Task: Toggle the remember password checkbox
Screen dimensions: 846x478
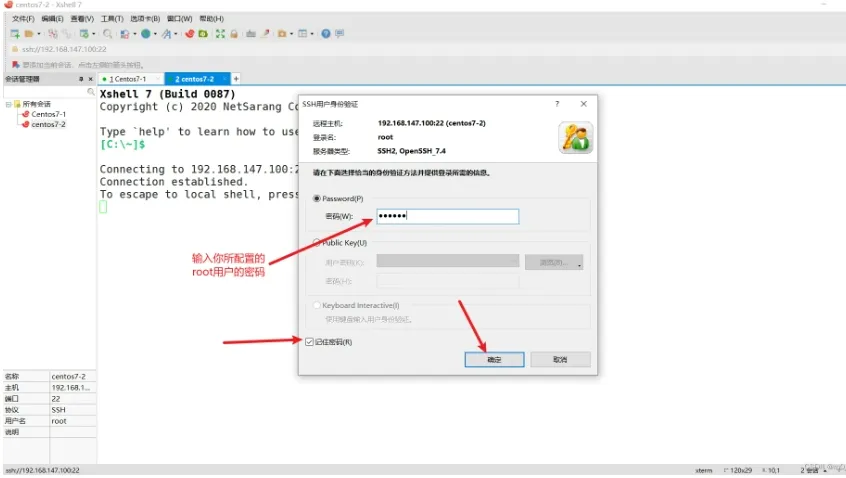Action: [x=309, y=342]
